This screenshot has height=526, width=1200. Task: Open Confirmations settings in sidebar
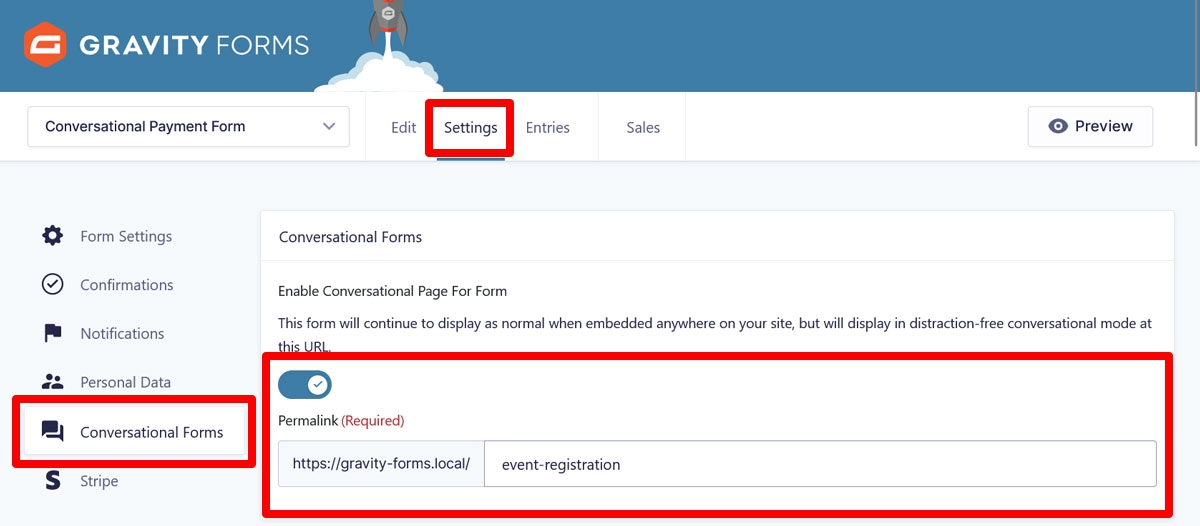pos(128,285)
